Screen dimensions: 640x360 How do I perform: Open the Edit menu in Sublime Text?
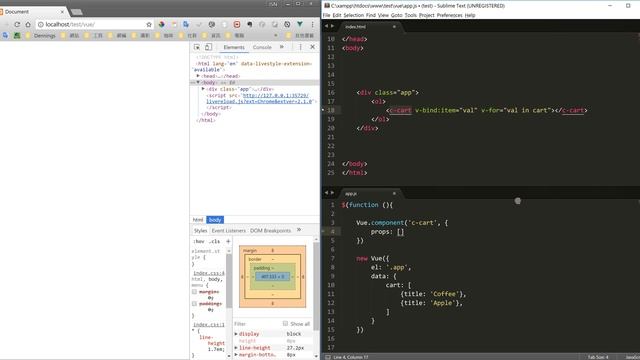click(x=337, y=15)
